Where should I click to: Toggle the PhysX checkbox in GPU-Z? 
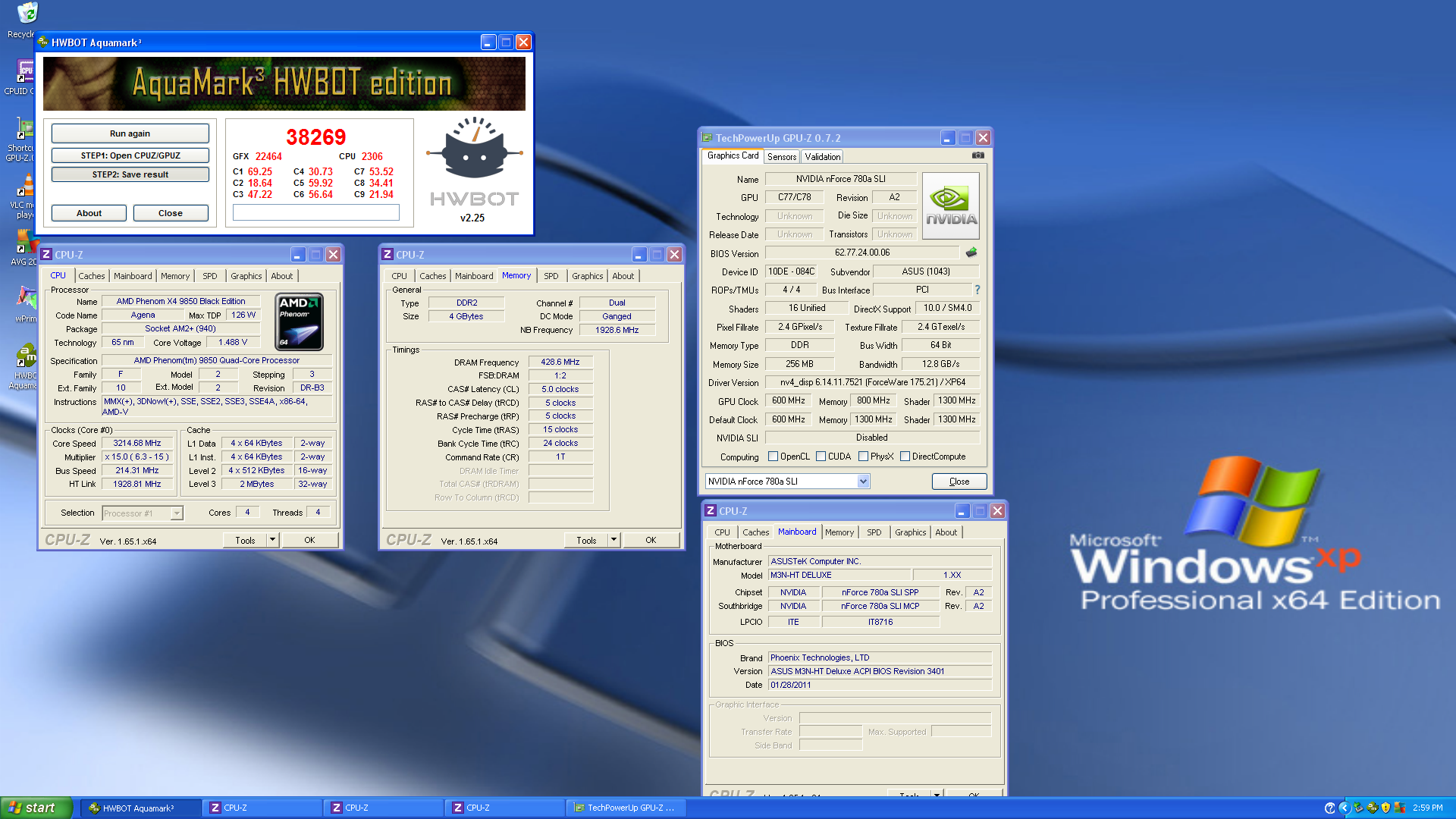(863, 457)
